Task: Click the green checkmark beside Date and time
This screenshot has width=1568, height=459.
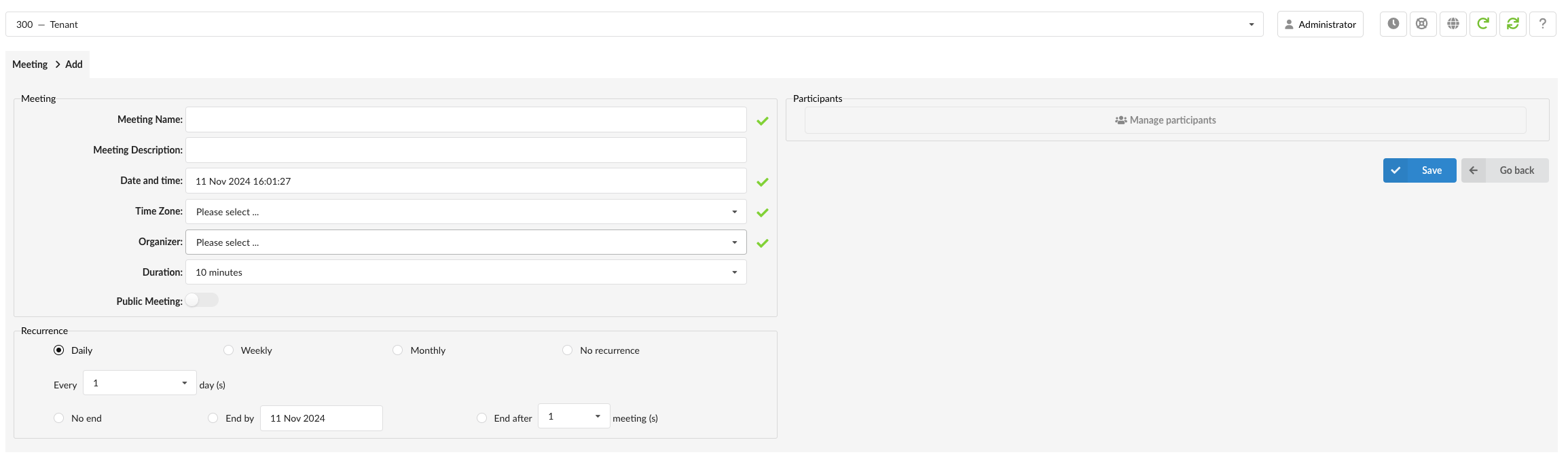Action: click(763, 182)
